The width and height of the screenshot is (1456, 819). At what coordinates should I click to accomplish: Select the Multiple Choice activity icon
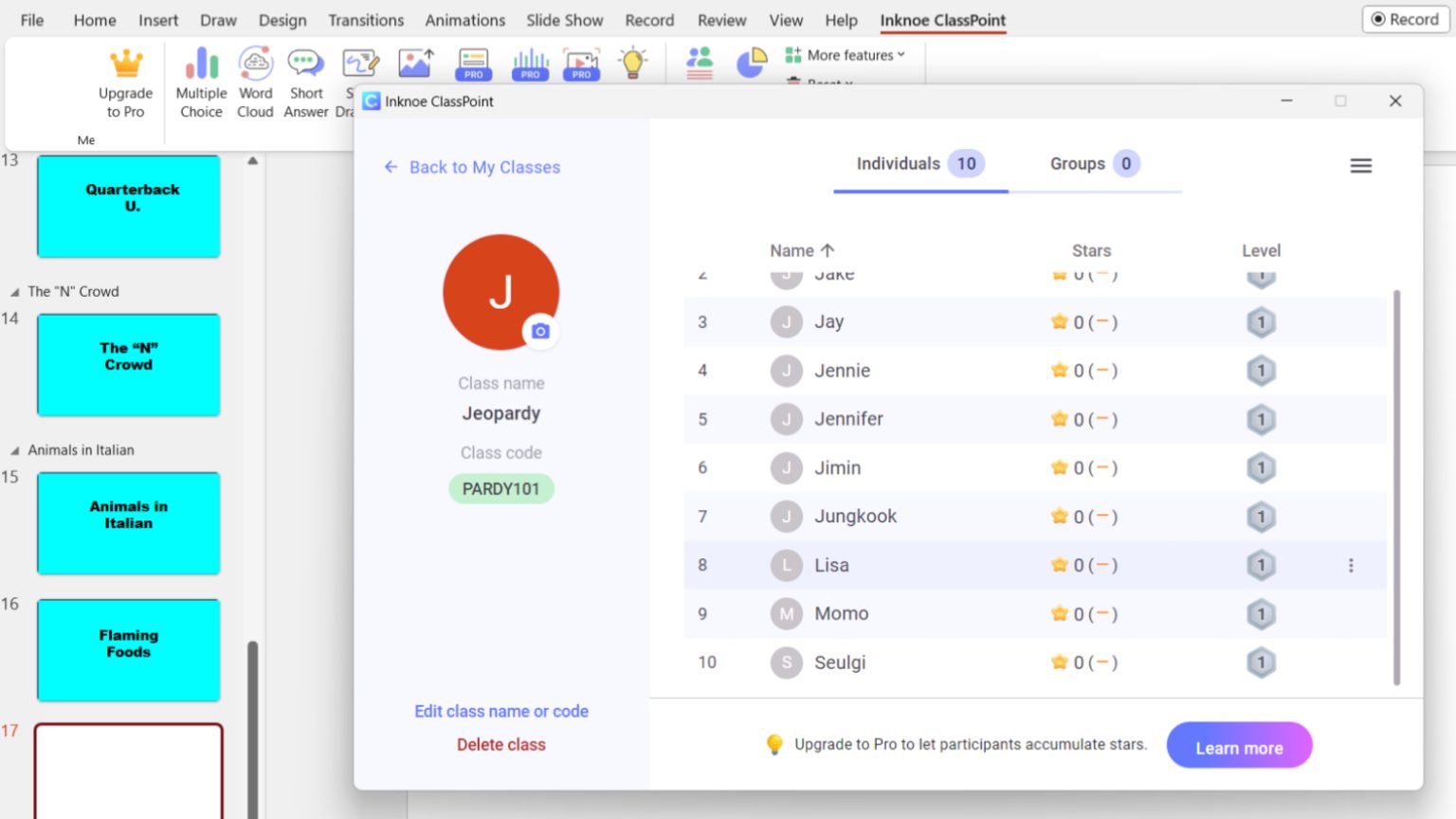click(x=201, y=64)
